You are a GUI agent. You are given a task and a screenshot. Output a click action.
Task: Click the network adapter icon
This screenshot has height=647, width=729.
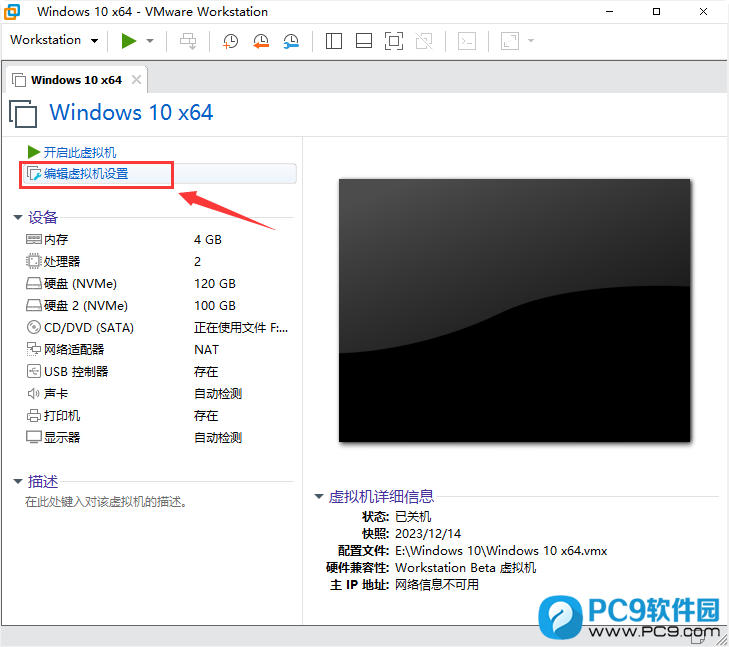tap(33, 349)
